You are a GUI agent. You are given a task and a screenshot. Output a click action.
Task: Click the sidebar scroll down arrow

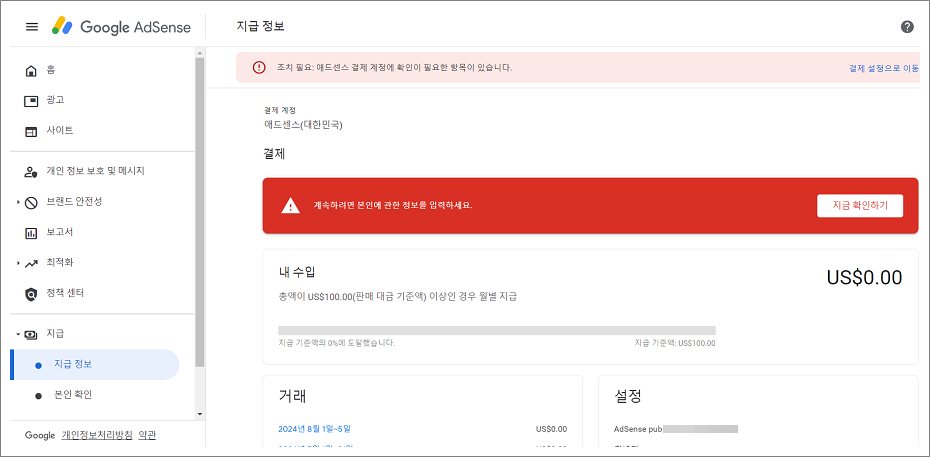[x=200, y=414]
